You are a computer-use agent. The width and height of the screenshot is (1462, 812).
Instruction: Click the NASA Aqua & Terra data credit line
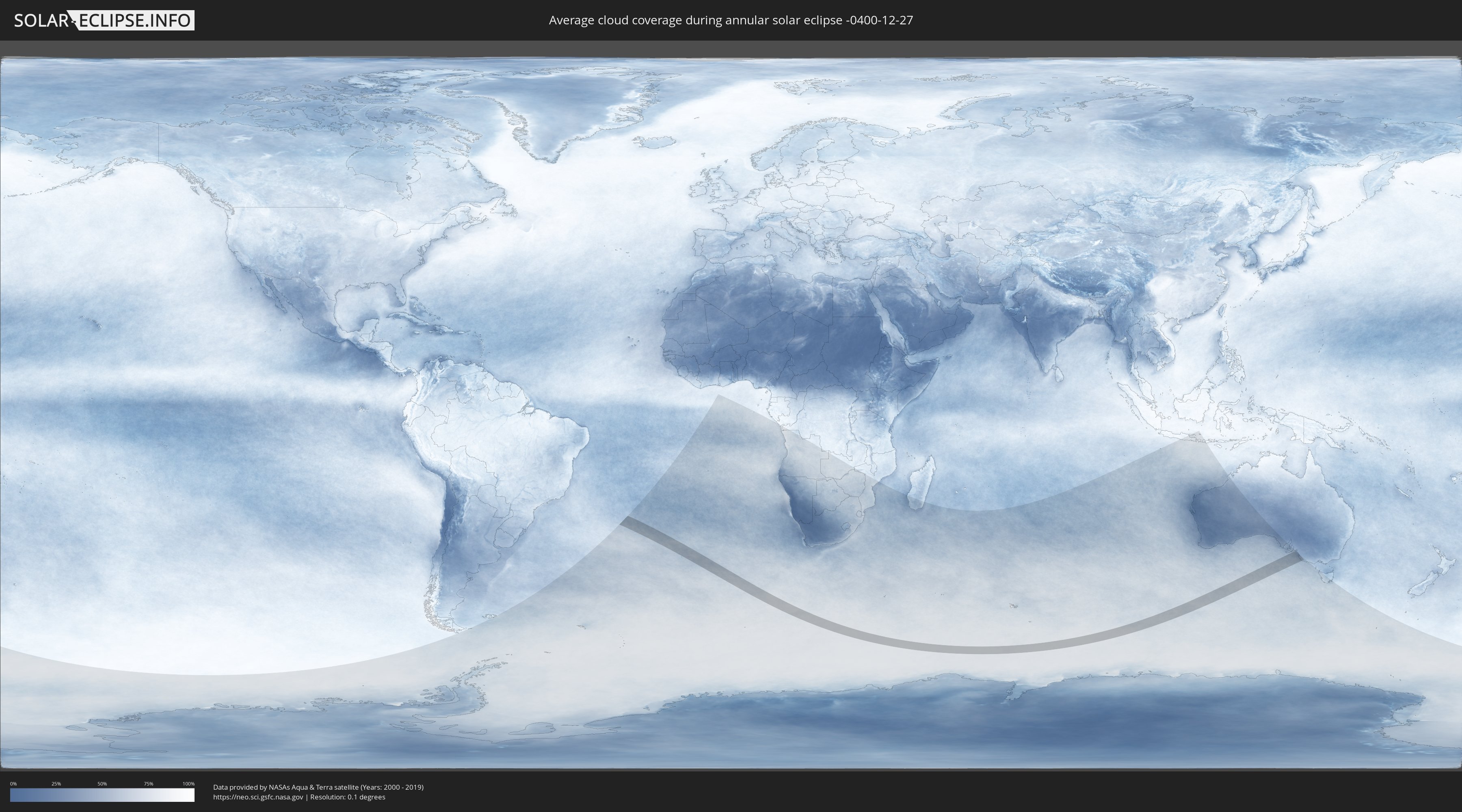(318, 787)
